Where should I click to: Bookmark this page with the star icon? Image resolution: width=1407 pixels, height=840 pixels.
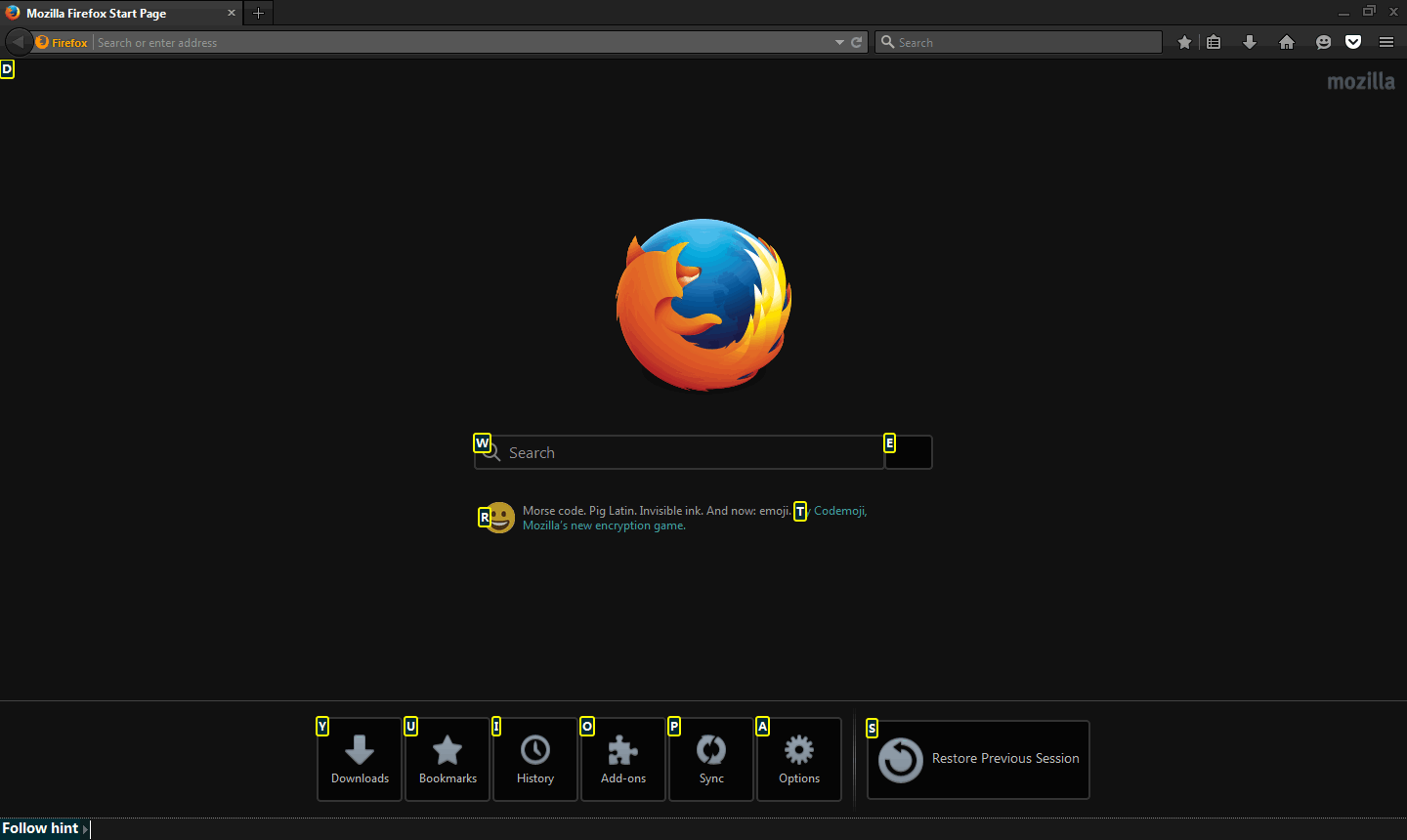click(x=1185, y=42)
